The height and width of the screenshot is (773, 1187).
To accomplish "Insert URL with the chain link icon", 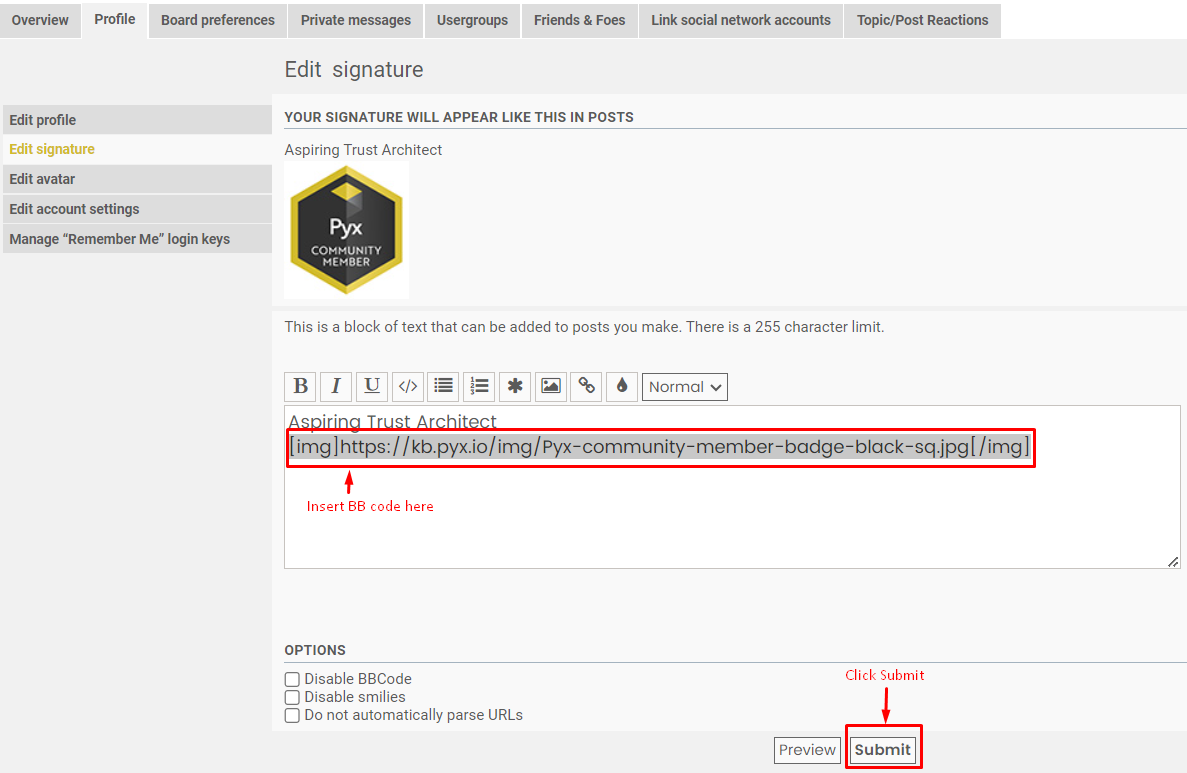I will point(586,387).
